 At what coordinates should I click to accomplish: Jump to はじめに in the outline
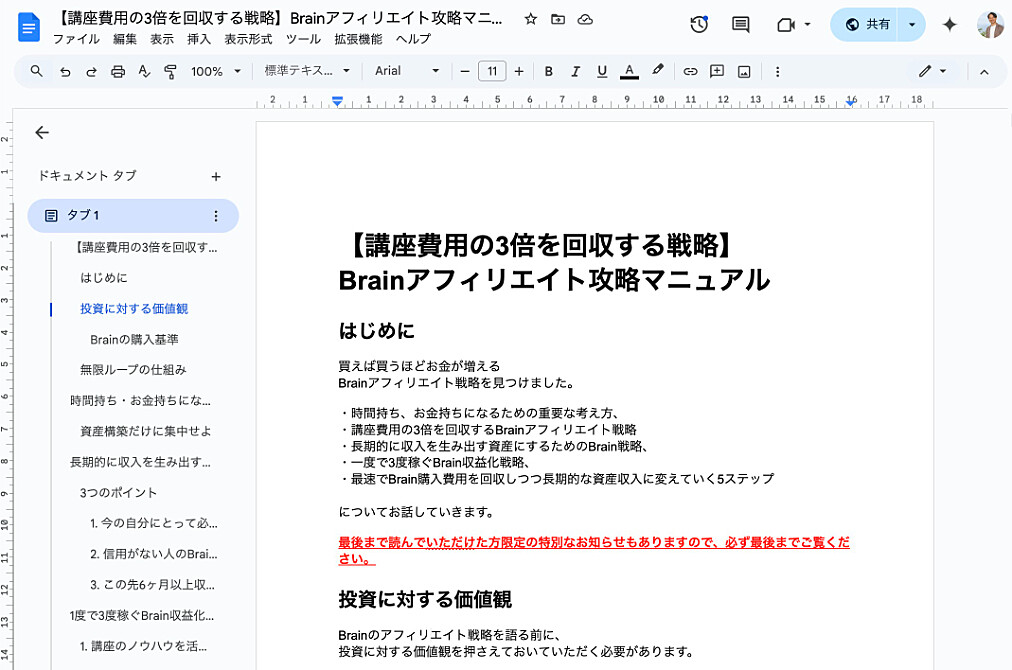(x=104, y=278)
